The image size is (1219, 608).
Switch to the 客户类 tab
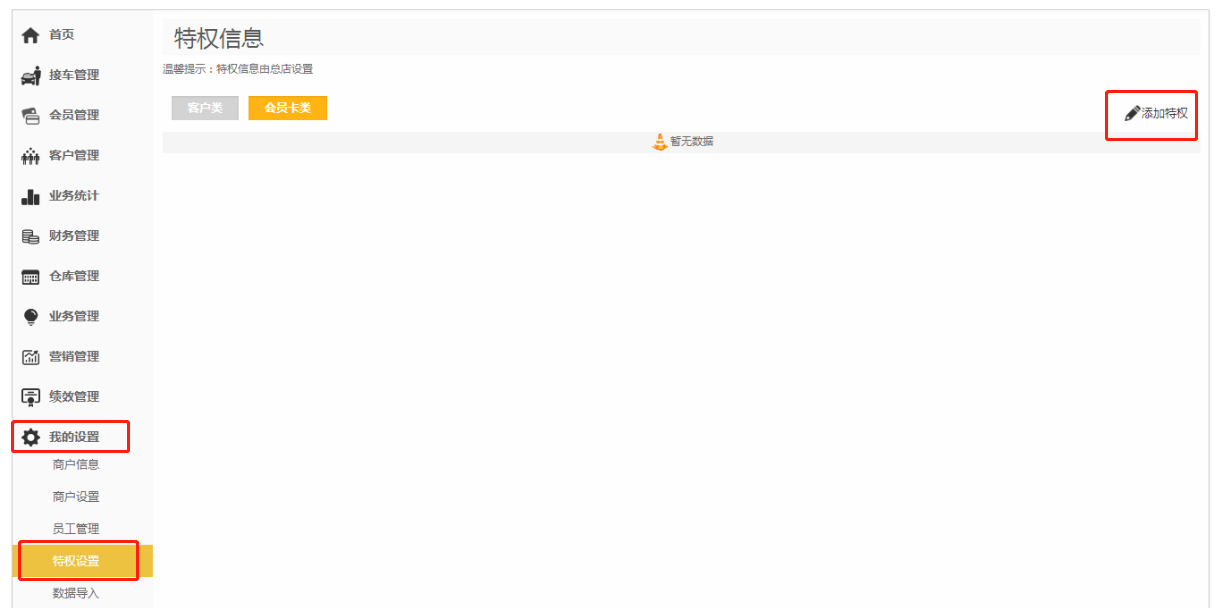coord(205,108)
